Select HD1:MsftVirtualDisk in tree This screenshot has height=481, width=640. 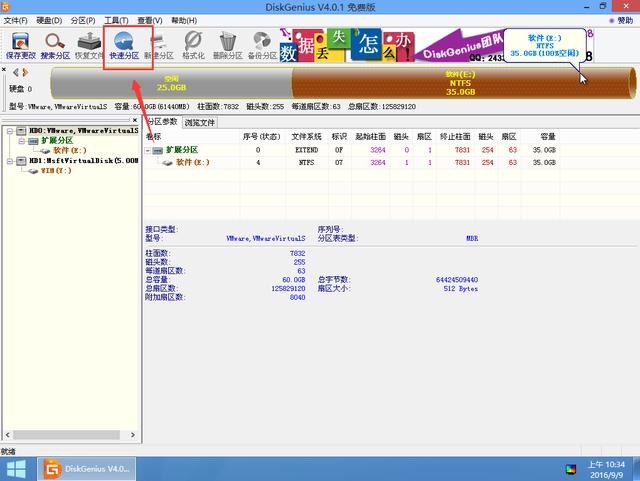(84, 161)
